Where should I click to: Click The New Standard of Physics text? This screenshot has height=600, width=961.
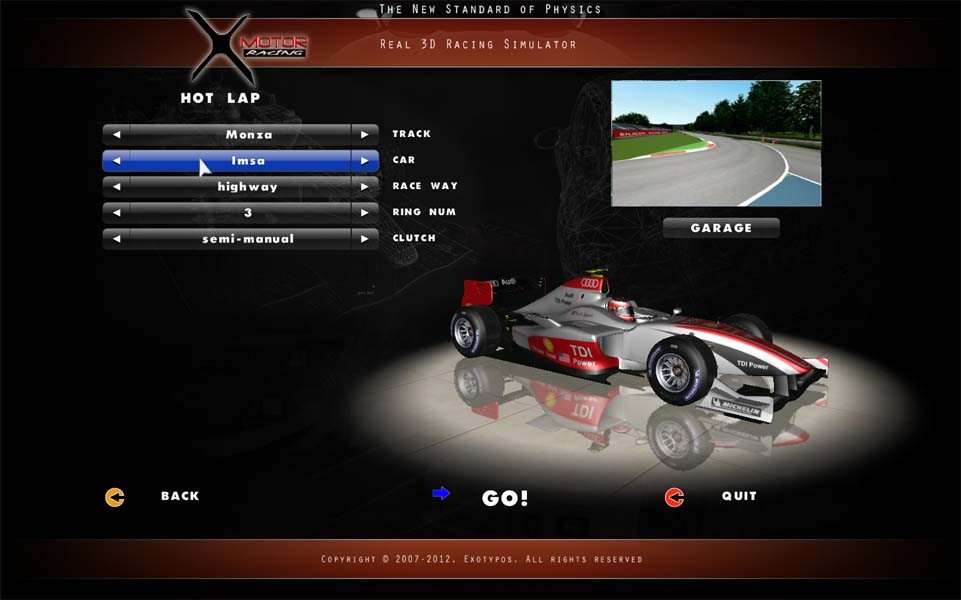point(490,9)
